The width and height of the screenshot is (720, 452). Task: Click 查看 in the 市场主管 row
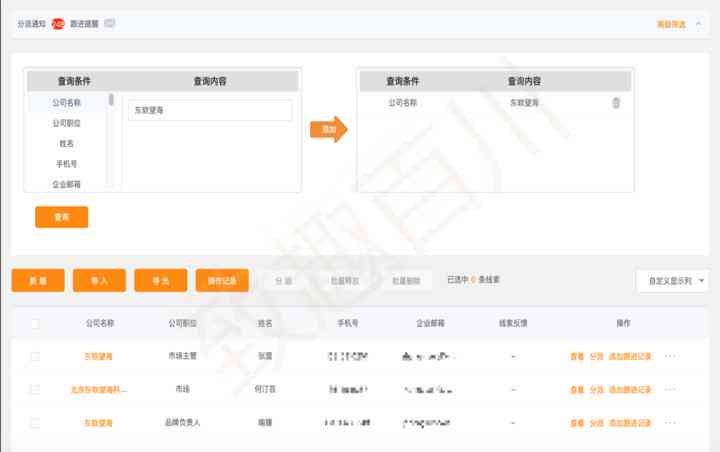tap(577, 356)
